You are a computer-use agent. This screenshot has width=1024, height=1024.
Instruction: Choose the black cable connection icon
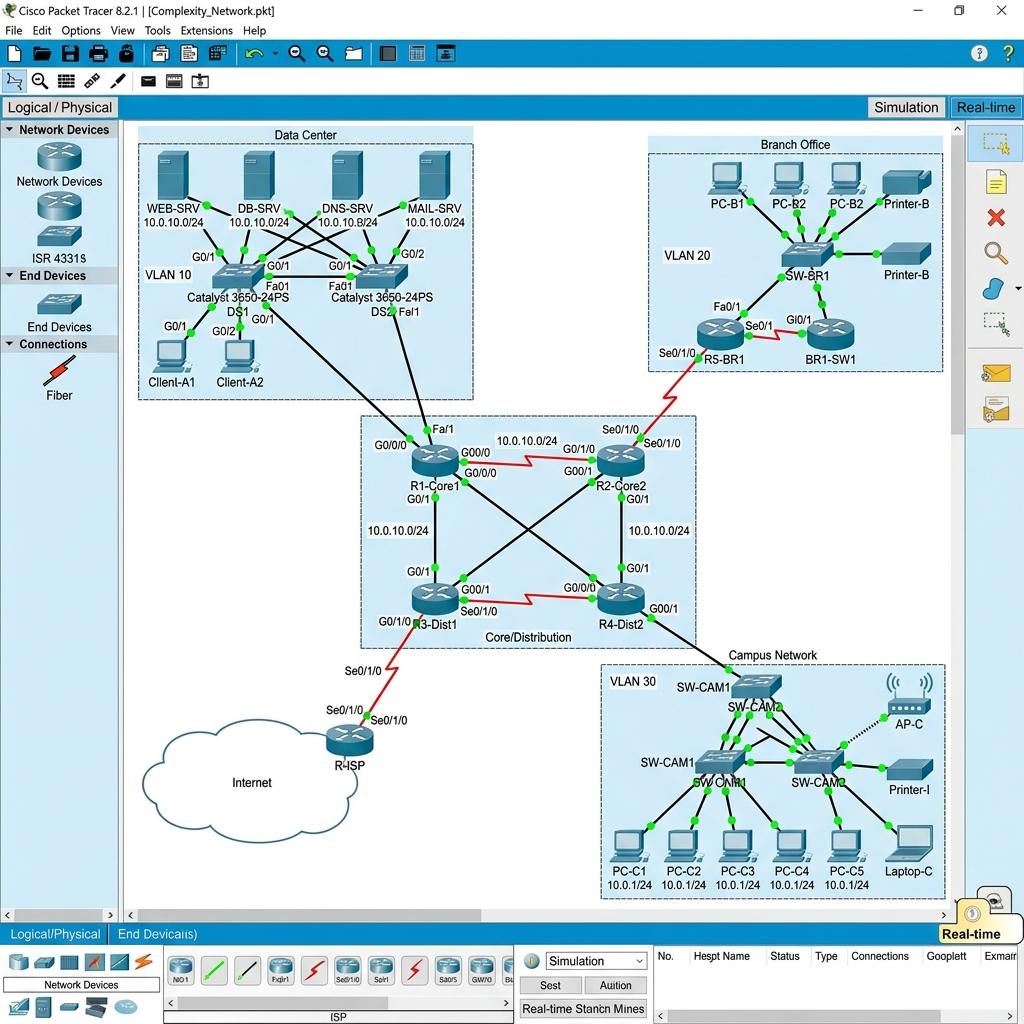(x=248, y=970)
